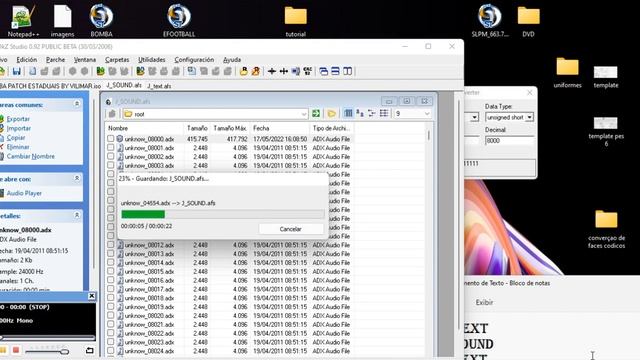Click the Audio Player link

[24, 193]
